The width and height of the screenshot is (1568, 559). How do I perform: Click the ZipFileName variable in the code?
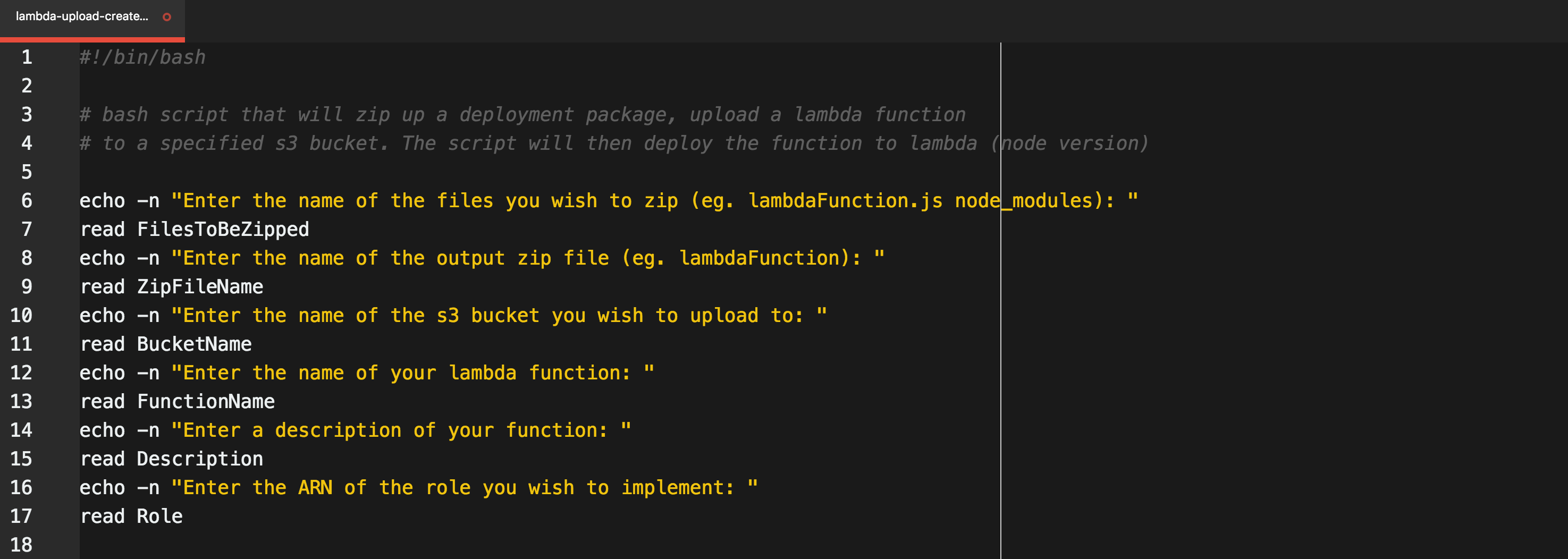click(x=200, y=286)
